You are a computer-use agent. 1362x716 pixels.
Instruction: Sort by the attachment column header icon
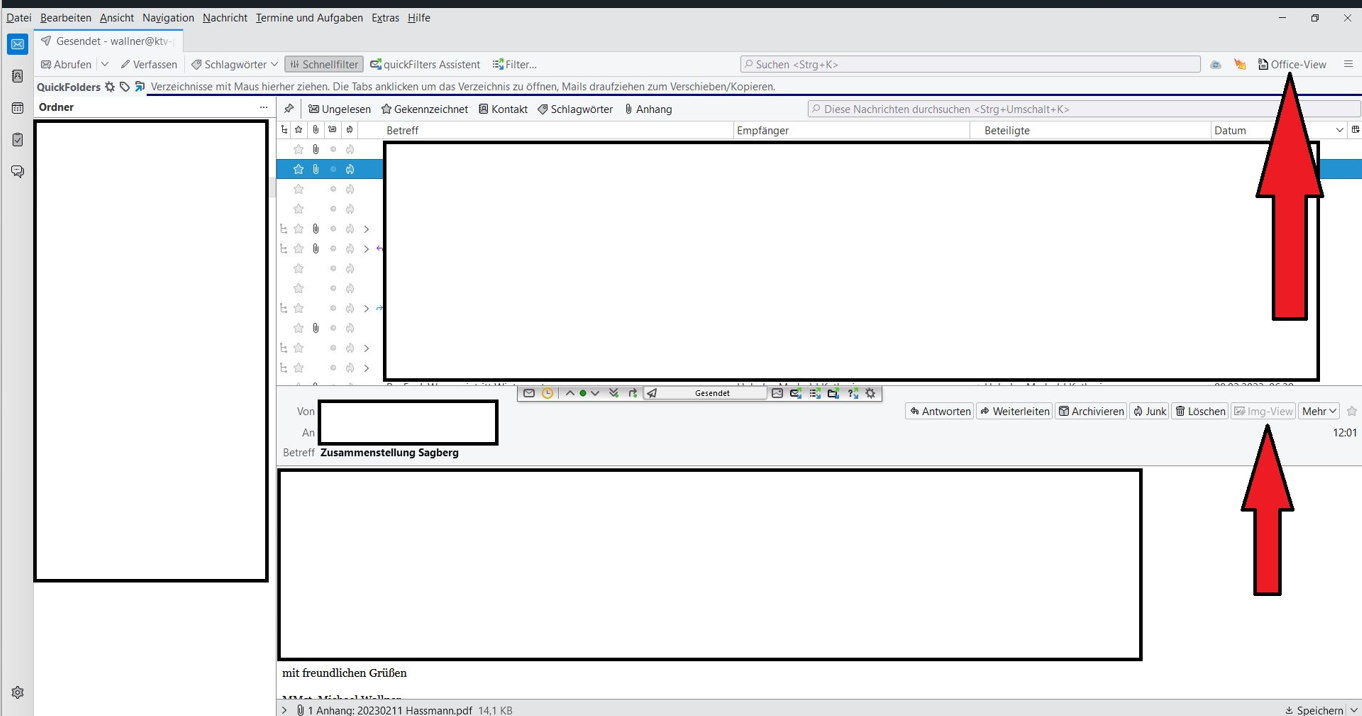coord(315,130)
